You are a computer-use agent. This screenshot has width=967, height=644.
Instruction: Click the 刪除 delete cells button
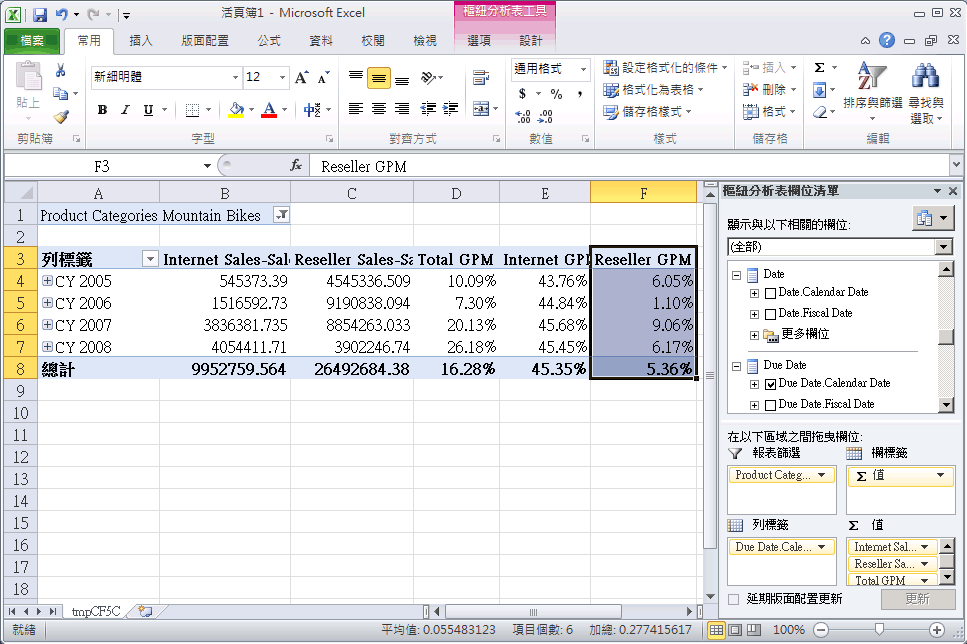pyautogui.click(x=770, y=90)
